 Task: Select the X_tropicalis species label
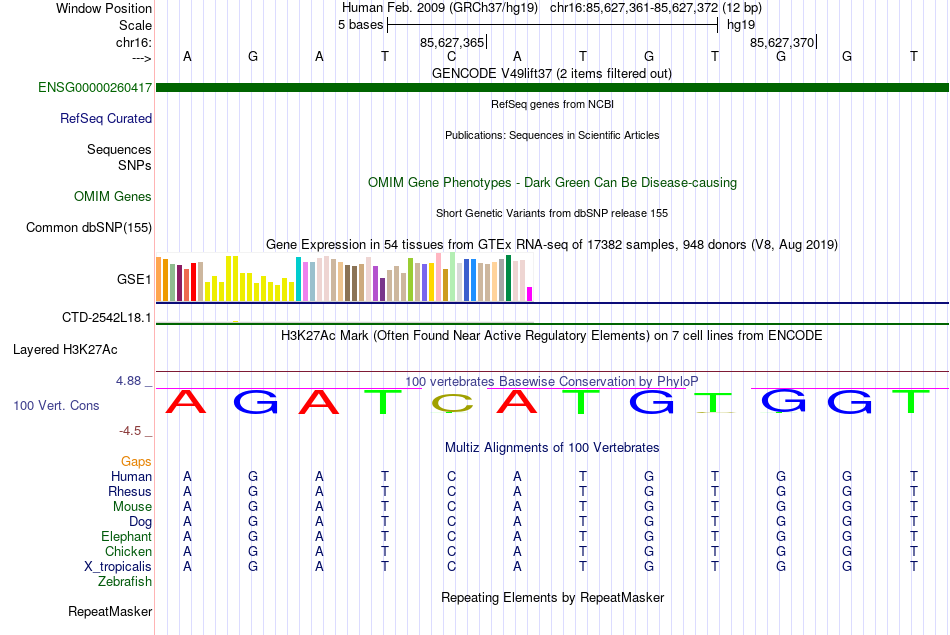(118, 567)
